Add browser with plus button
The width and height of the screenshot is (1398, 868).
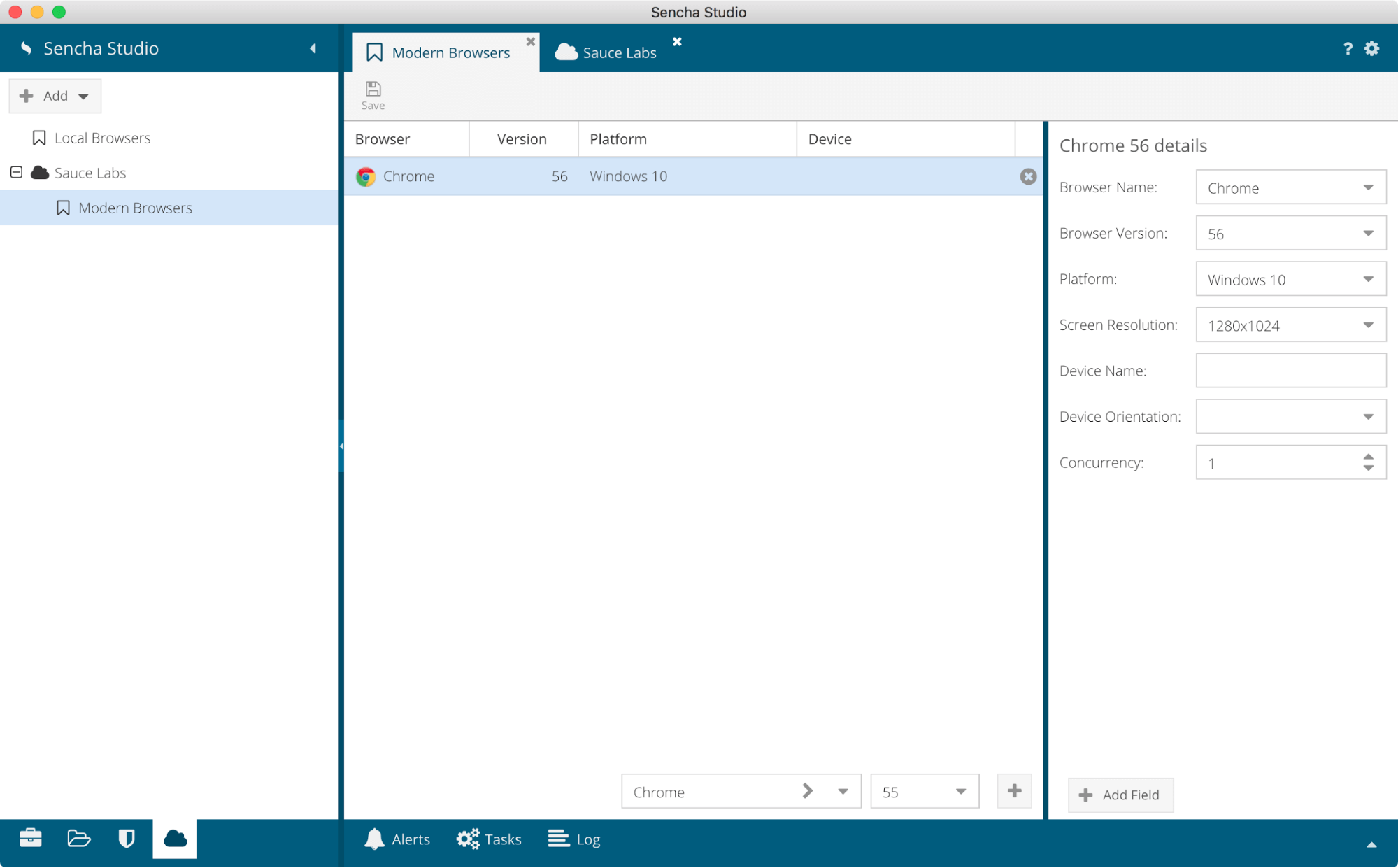tap(1014, 791)
